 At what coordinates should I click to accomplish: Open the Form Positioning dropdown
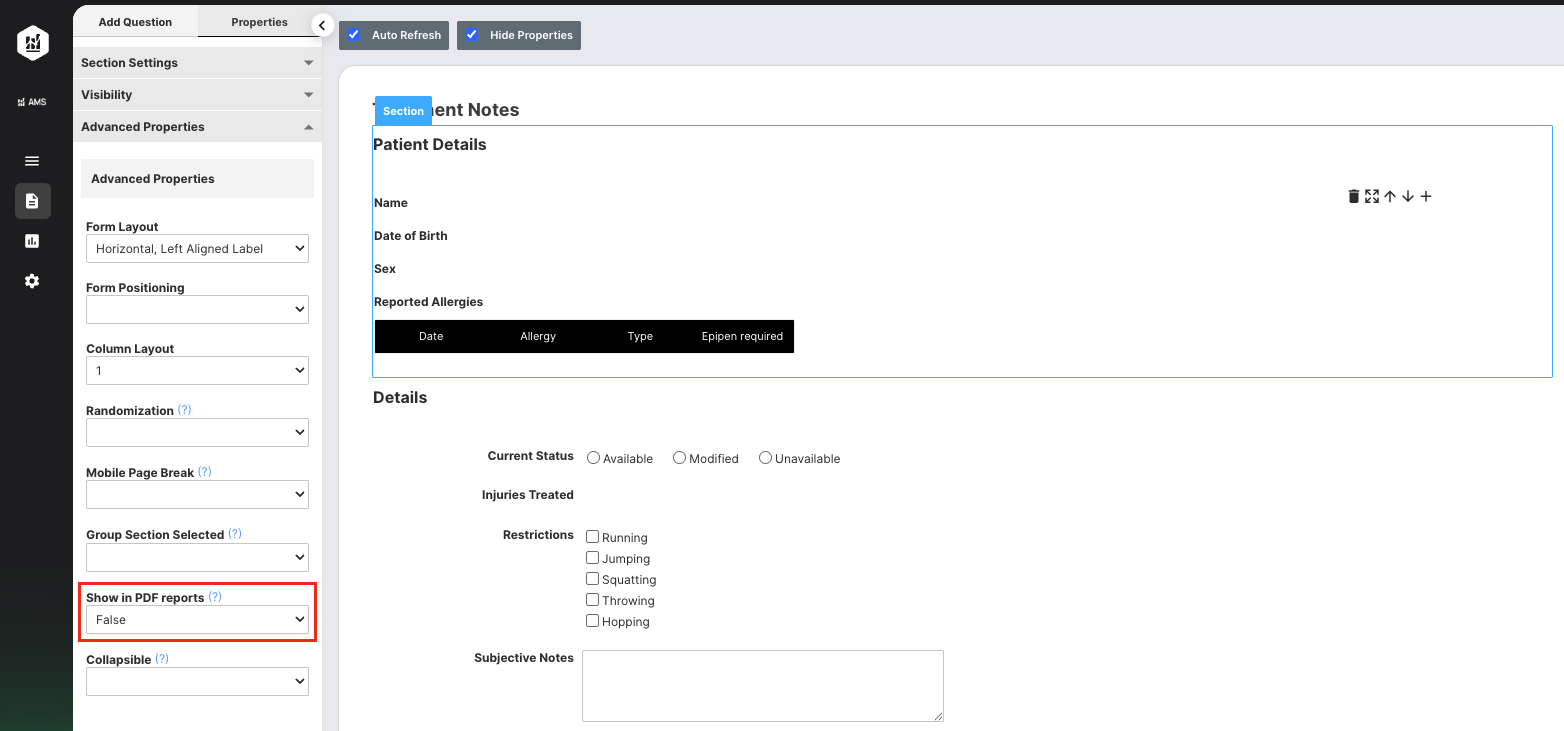coord(197,310)
